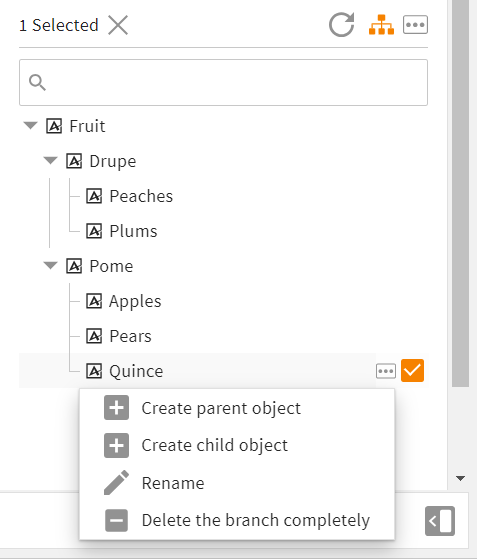Choose Create child object from menu
This screenshot has height=559, width=477.
(x=215, y=445)
